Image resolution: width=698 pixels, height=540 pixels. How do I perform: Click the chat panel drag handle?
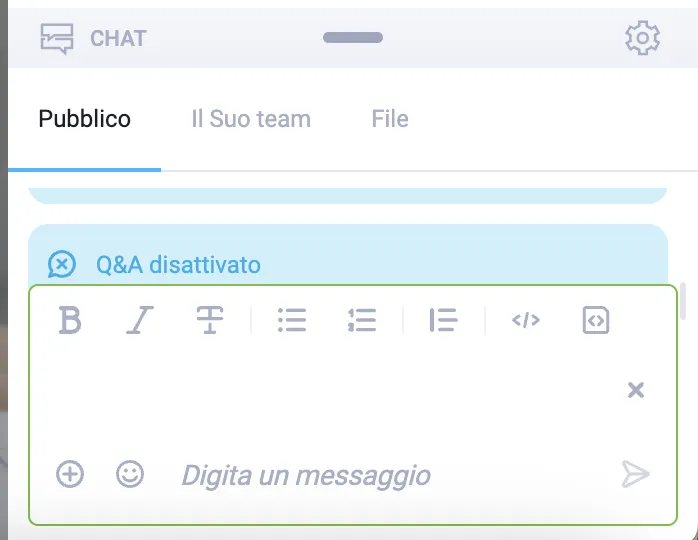[353, 37]
